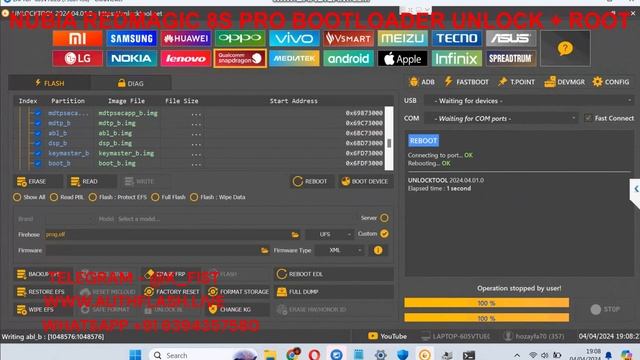Toggle the Custom firehose option
Screen dimensions: 640x360
pos(384,234)
